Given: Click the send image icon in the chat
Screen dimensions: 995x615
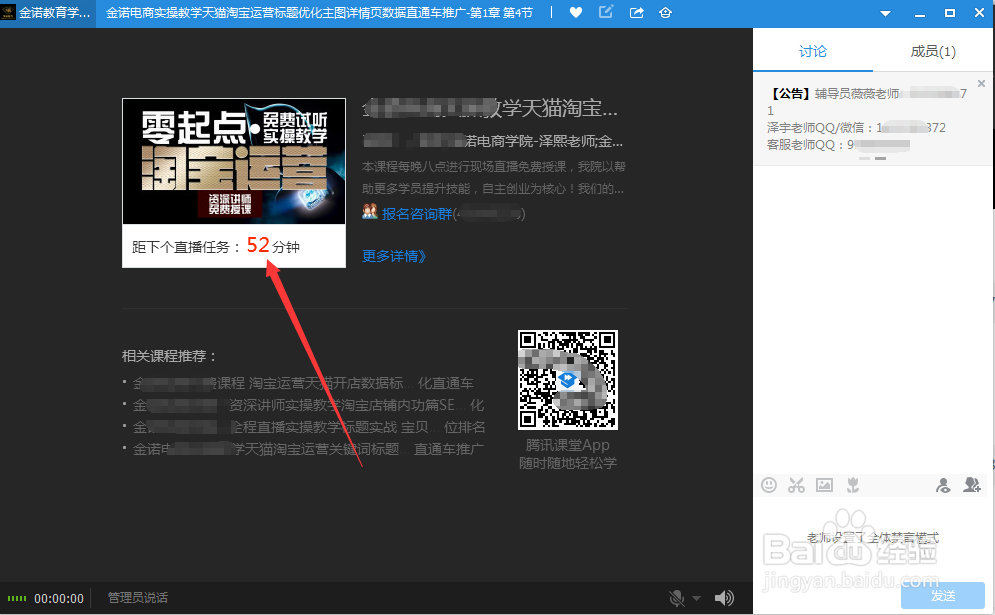Looking at the screenshot, I should [x=824, y=484].
